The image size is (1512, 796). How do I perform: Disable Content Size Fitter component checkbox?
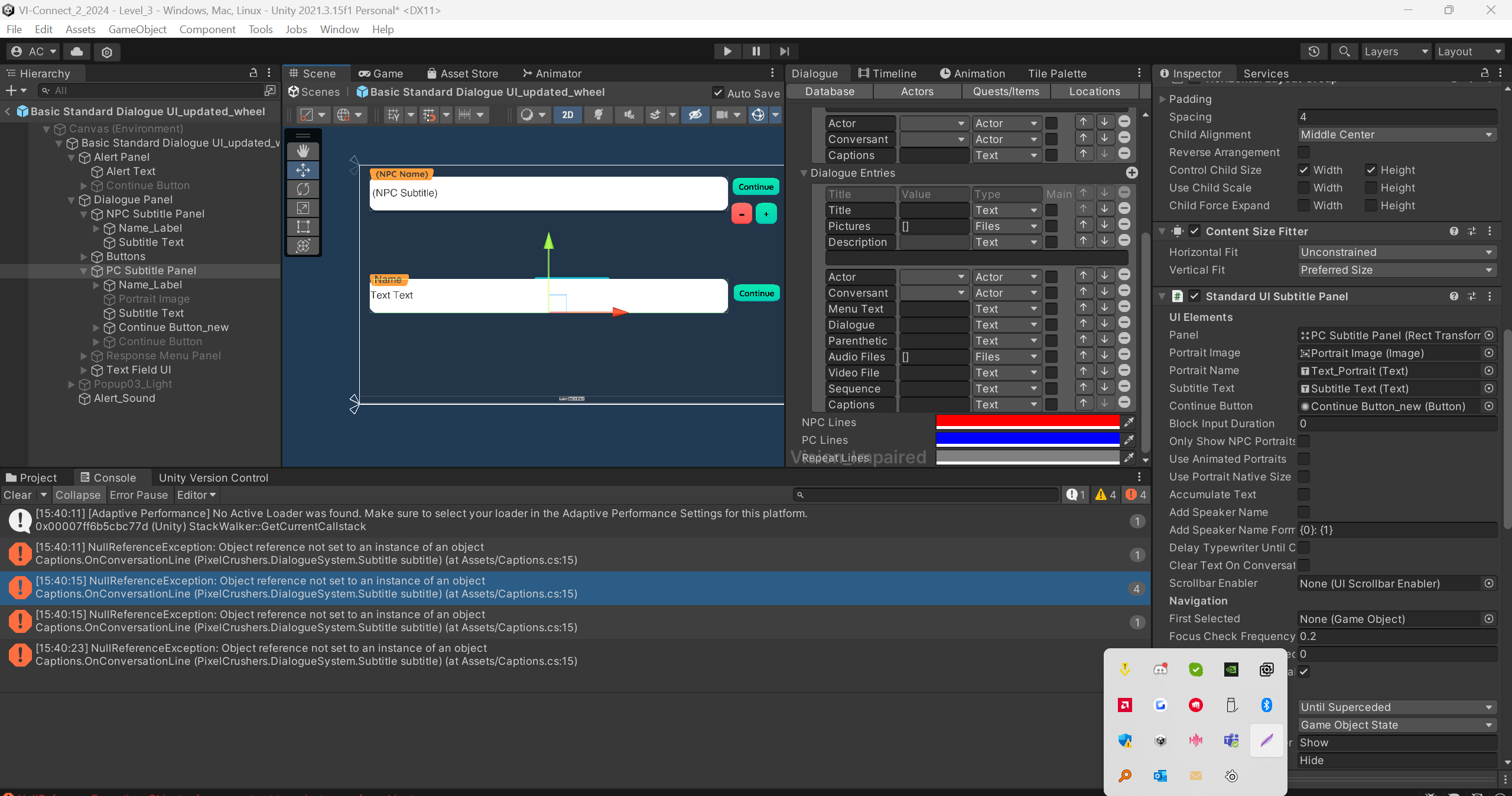(1194, 231)
